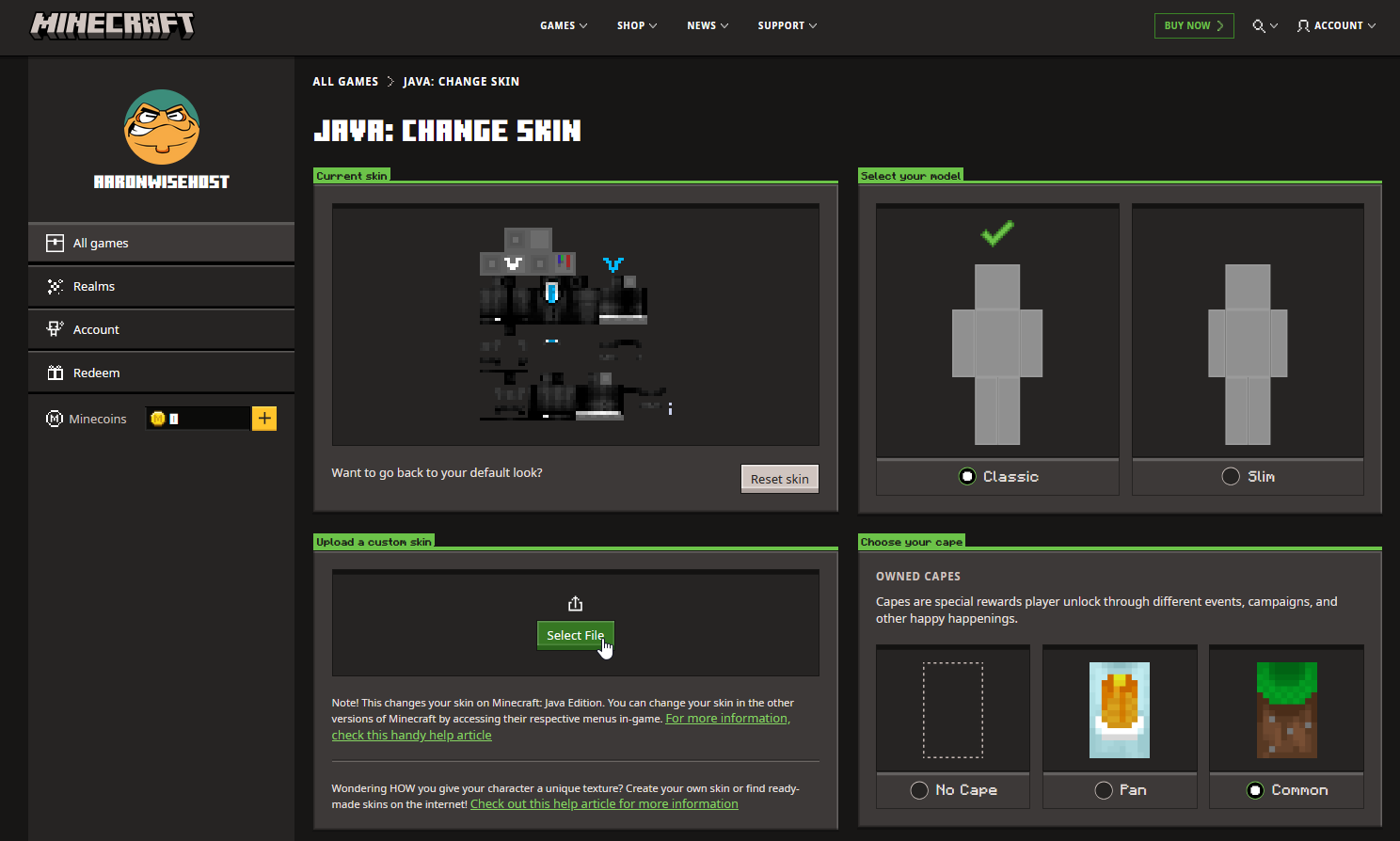Open the search magnifier icon
This screenshot has width=1400, height=841.
coord(1258,26)
